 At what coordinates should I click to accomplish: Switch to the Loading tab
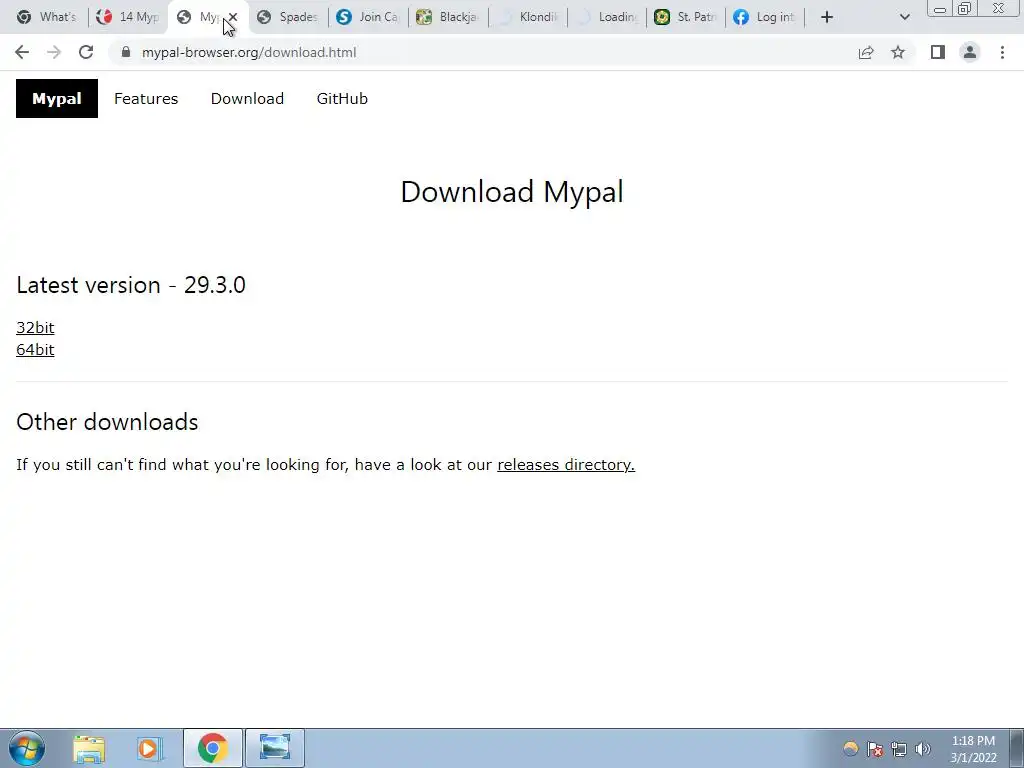pos(607,17)
